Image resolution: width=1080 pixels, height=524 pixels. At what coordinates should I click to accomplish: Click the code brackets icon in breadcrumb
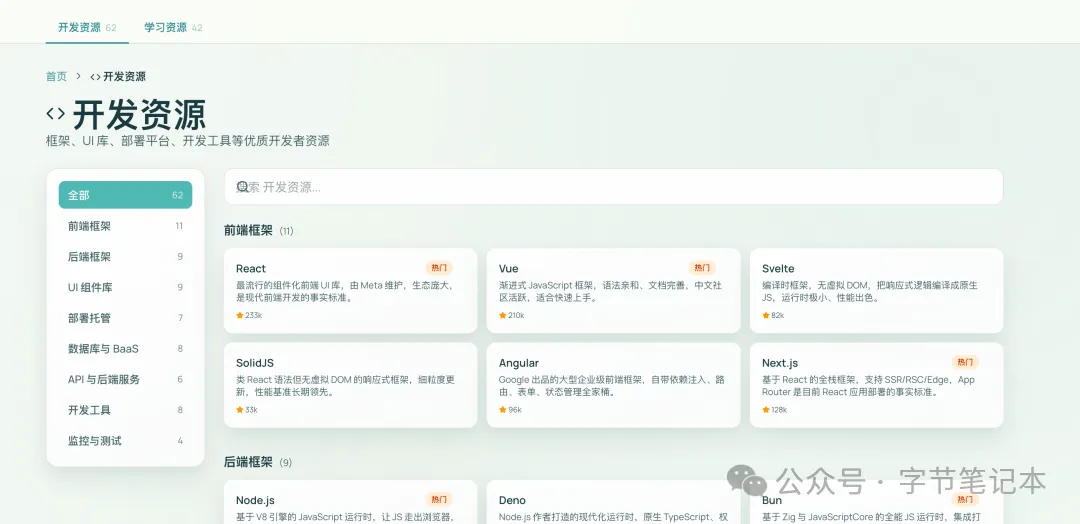pos(96,76)
